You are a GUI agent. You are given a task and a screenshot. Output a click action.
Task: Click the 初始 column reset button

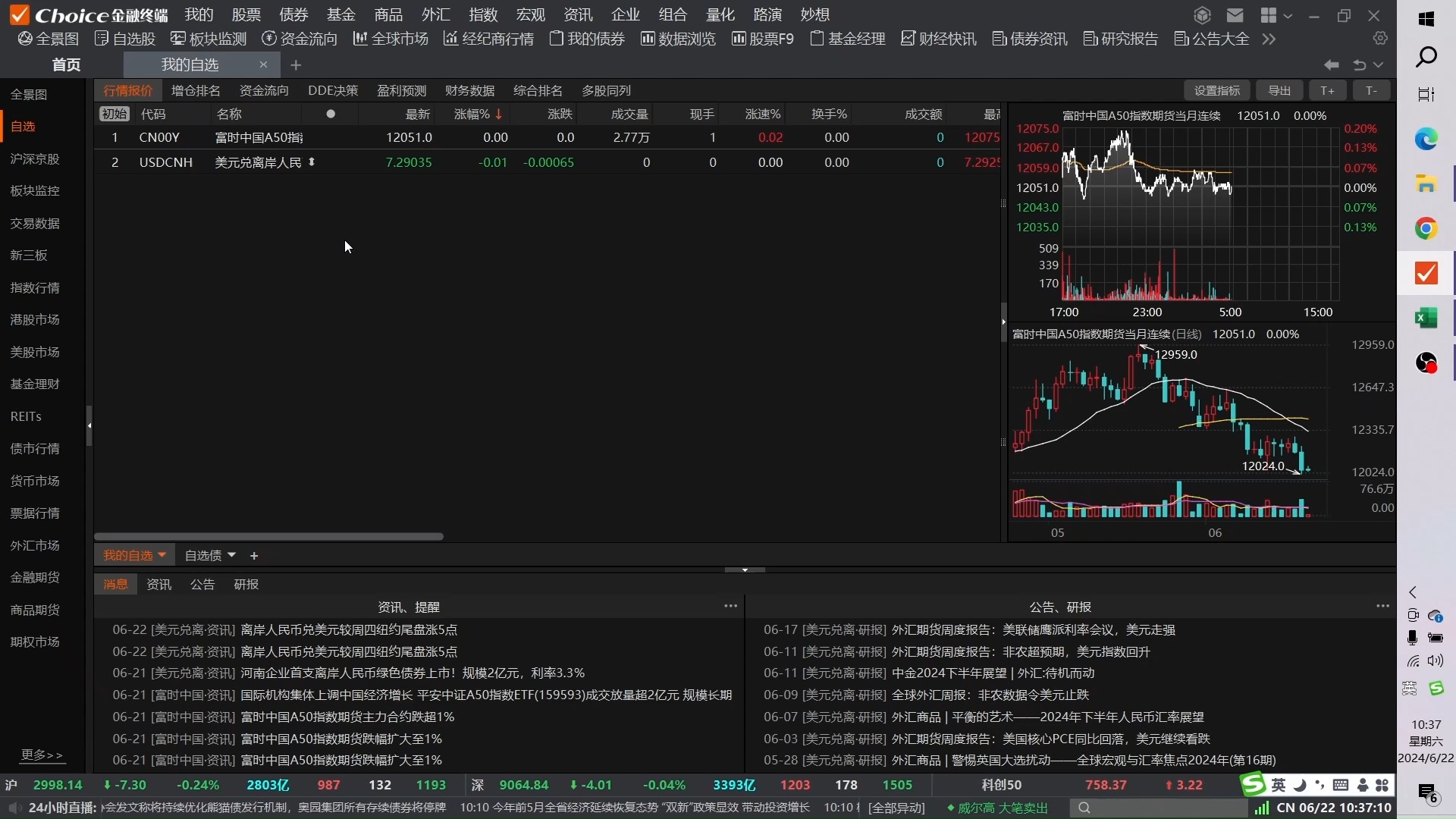(x=115, y=115)
